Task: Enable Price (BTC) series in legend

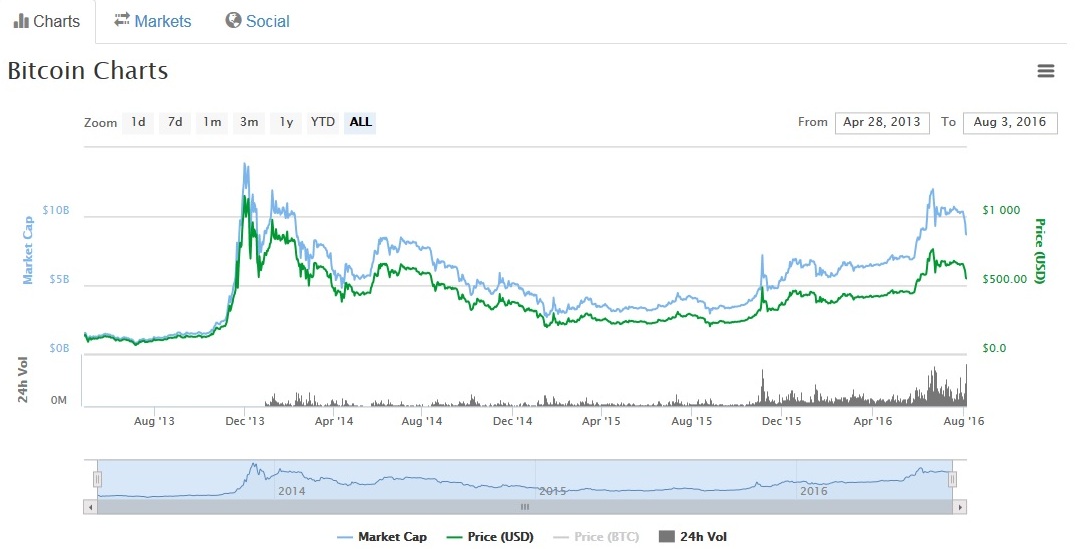Action: point(596,537)
